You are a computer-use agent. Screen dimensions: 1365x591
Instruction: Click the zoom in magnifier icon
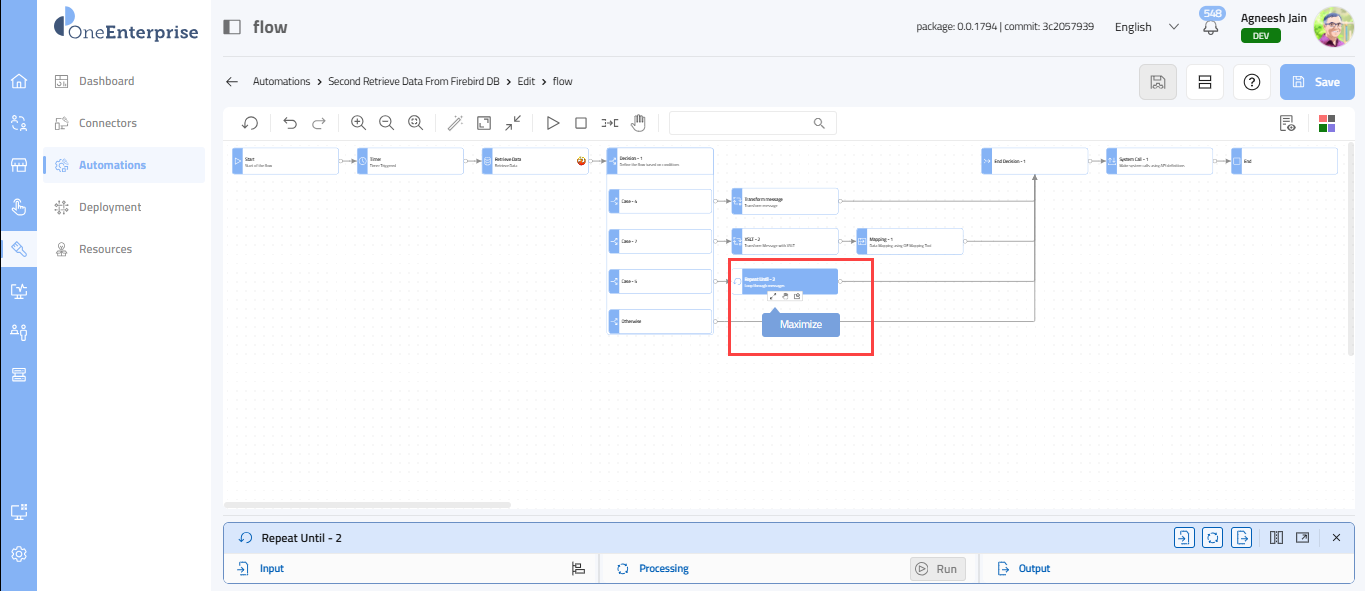[358, 123]
